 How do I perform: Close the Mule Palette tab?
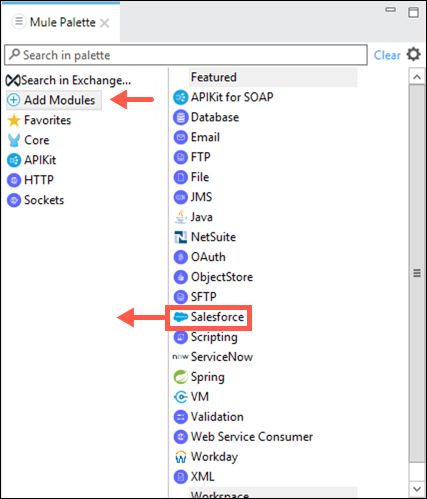[105, 23]
